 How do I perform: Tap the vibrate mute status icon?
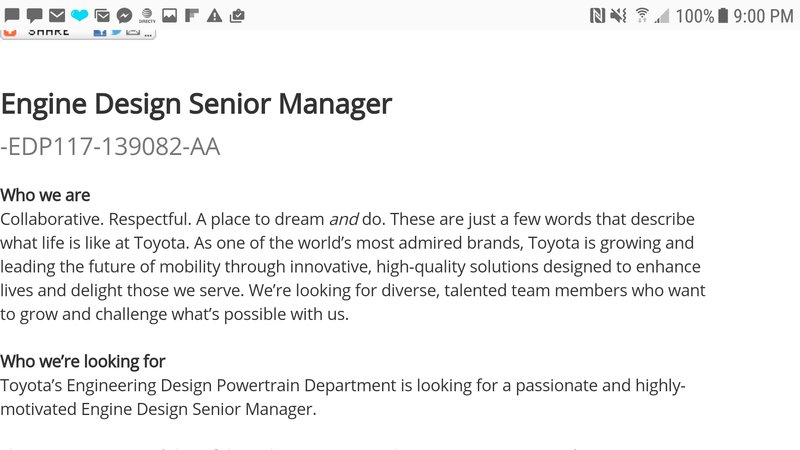619,16
